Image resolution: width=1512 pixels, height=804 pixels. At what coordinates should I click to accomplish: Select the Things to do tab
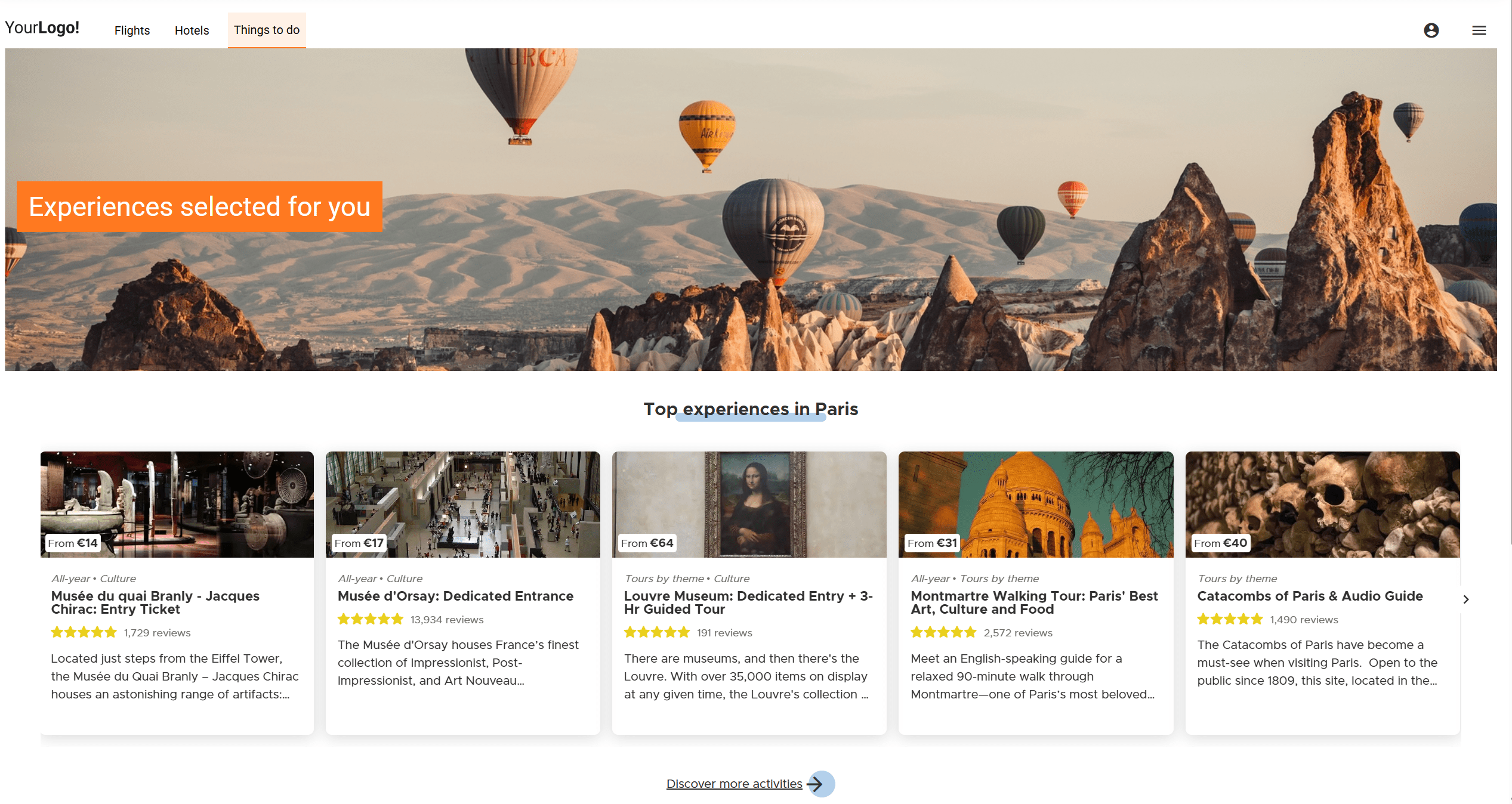(266, 30)
